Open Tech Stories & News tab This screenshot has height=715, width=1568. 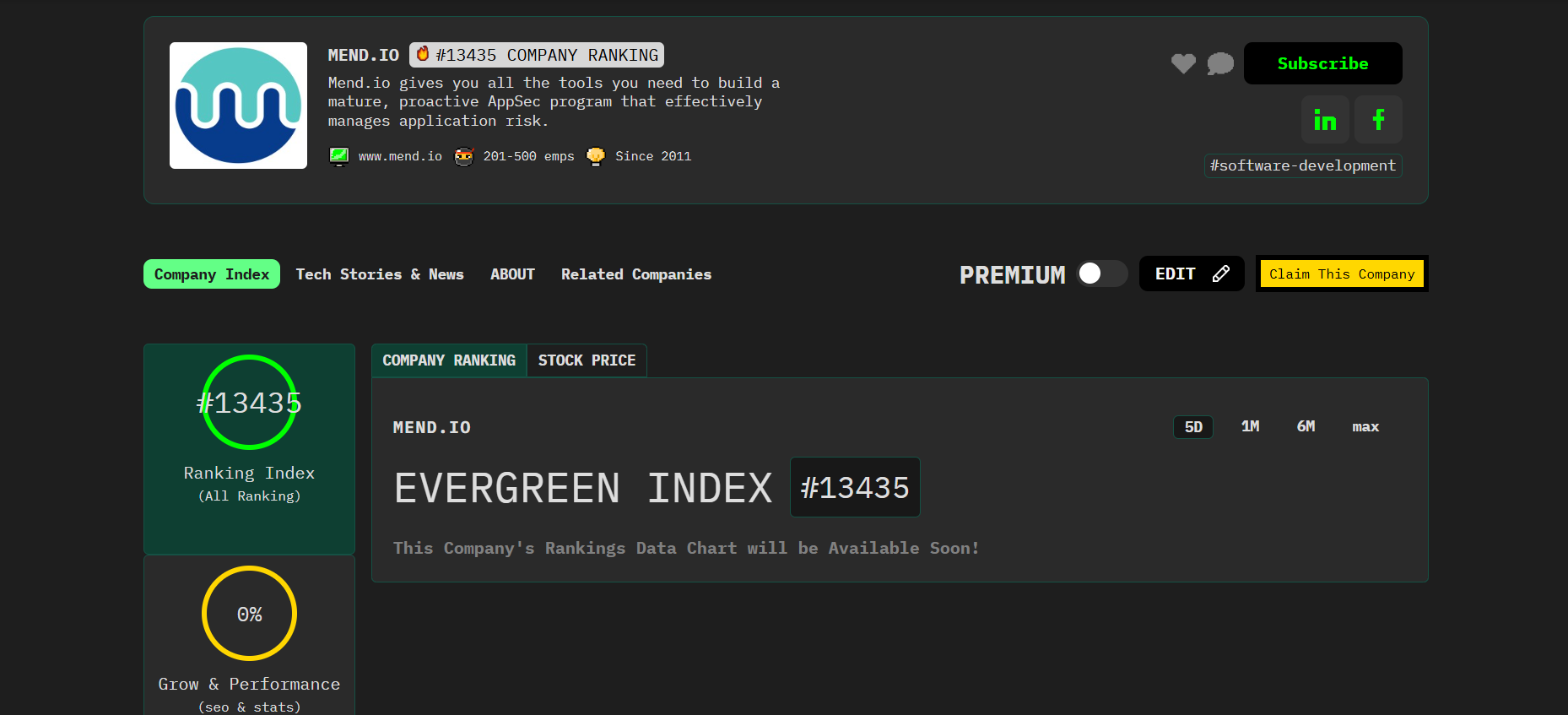380,274
